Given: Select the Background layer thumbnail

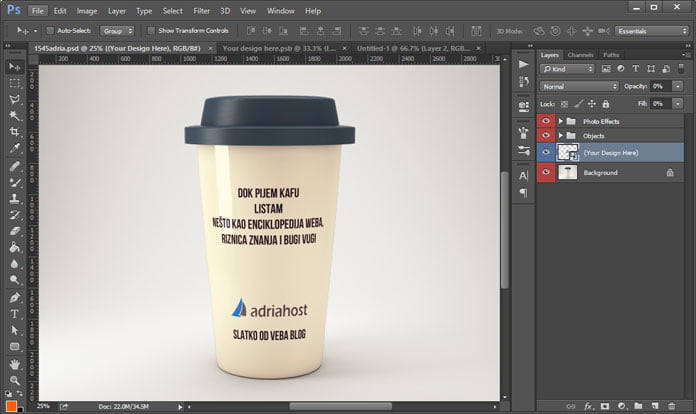Looking at the screenshot, I should click(x=567, y=172).
